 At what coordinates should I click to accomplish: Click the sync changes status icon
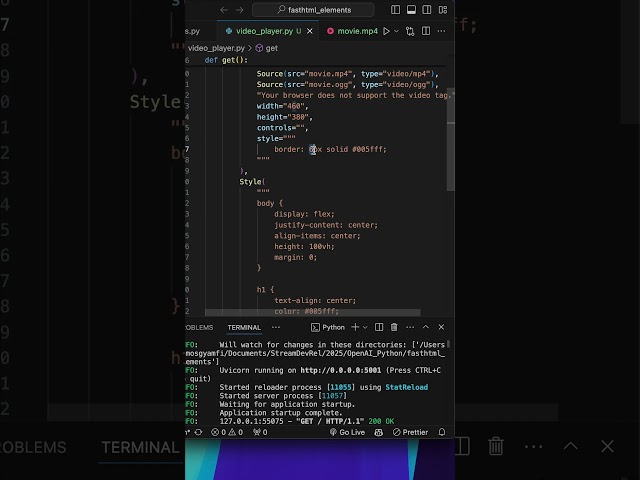[198, 432]
